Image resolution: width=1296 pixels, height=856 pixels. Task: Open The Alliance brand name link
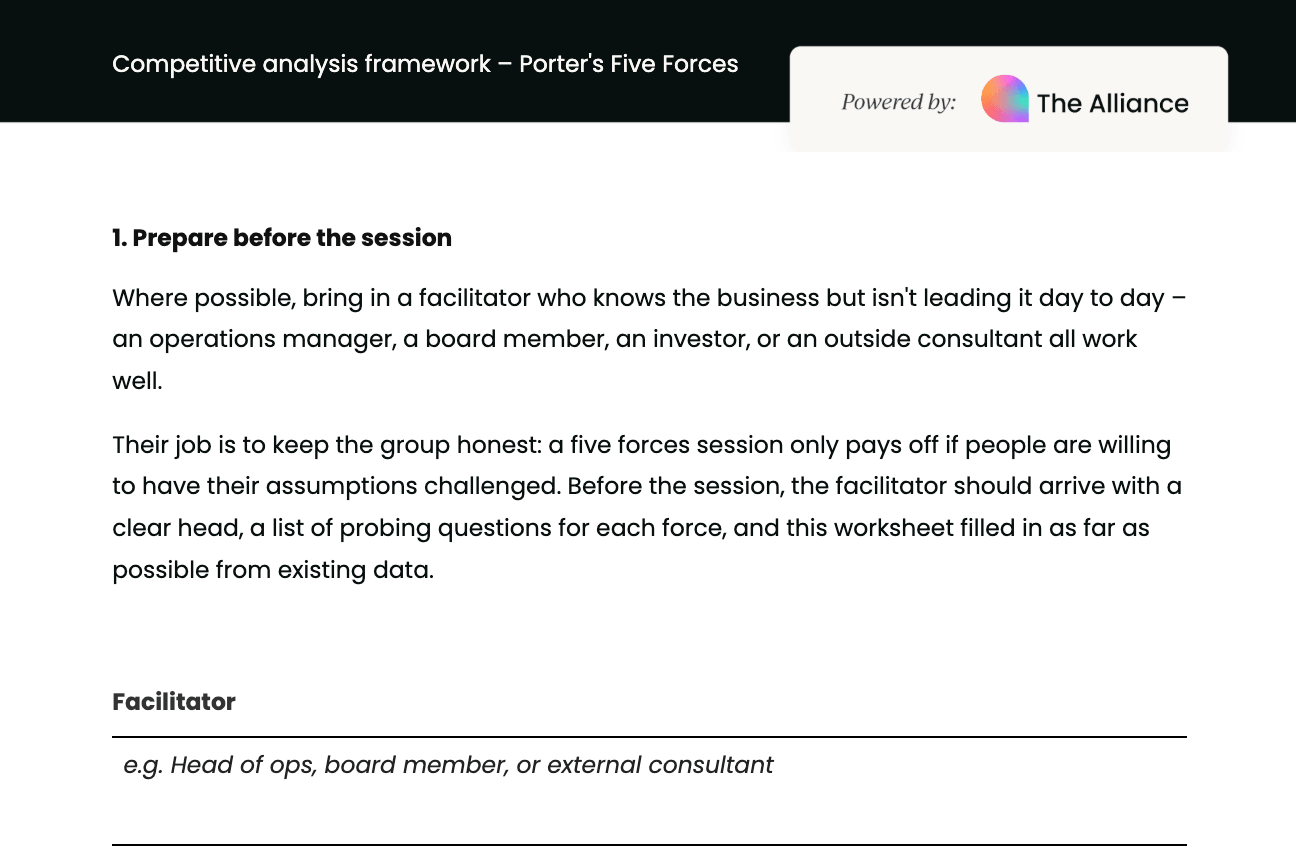coord(1112,103)
